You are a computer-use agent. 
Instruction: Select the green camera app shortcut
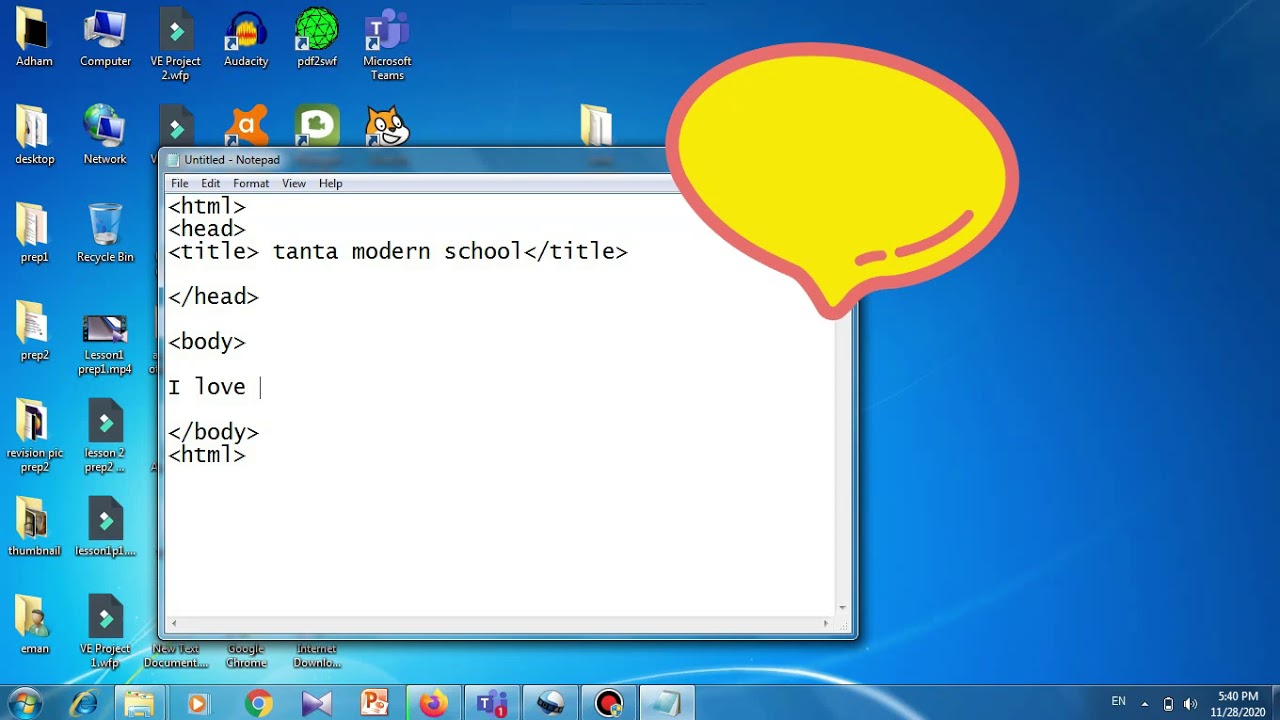tap(317, 126)
